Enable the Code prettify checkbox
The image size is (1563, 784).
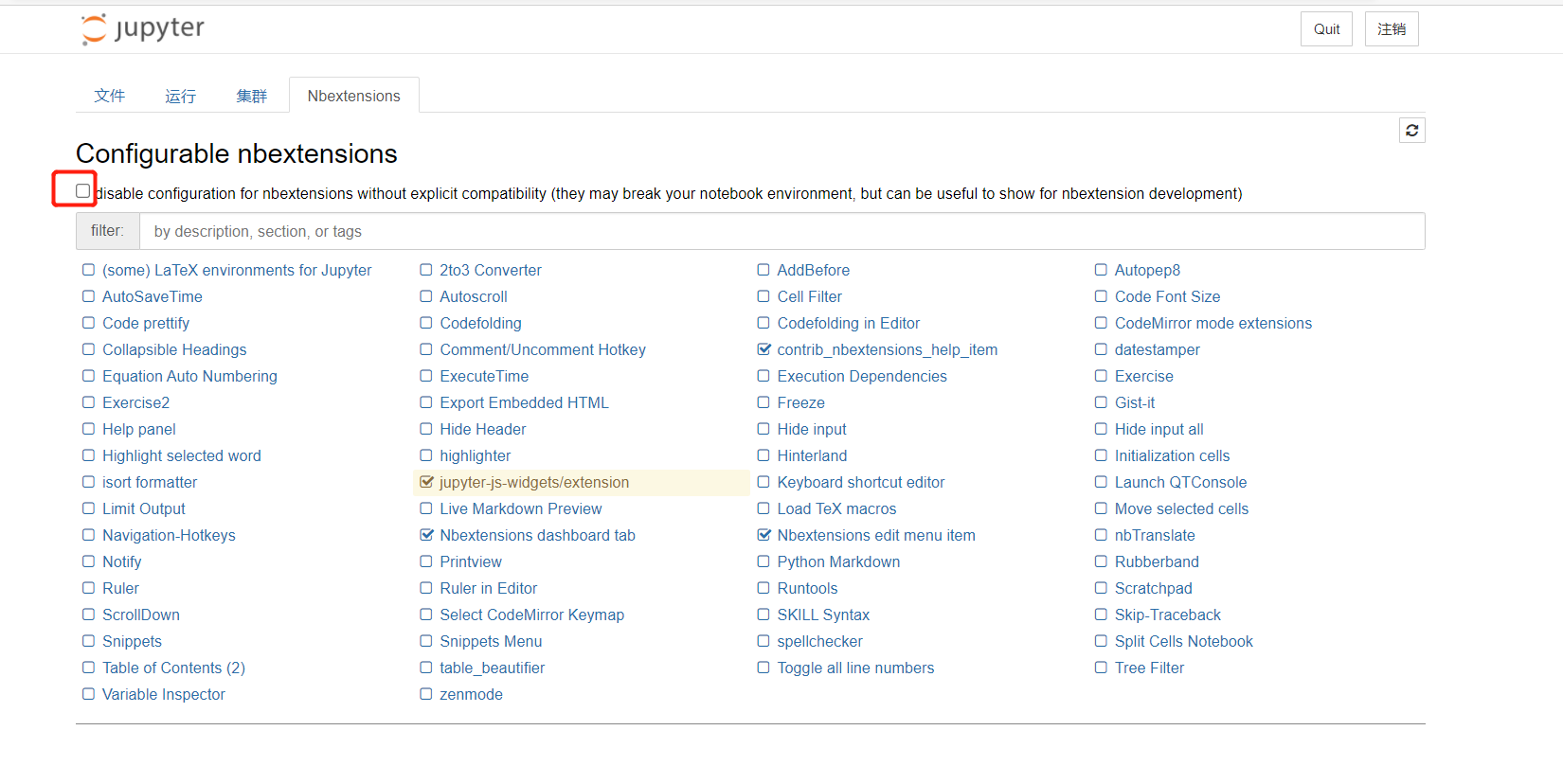click(x=88, y=323)
